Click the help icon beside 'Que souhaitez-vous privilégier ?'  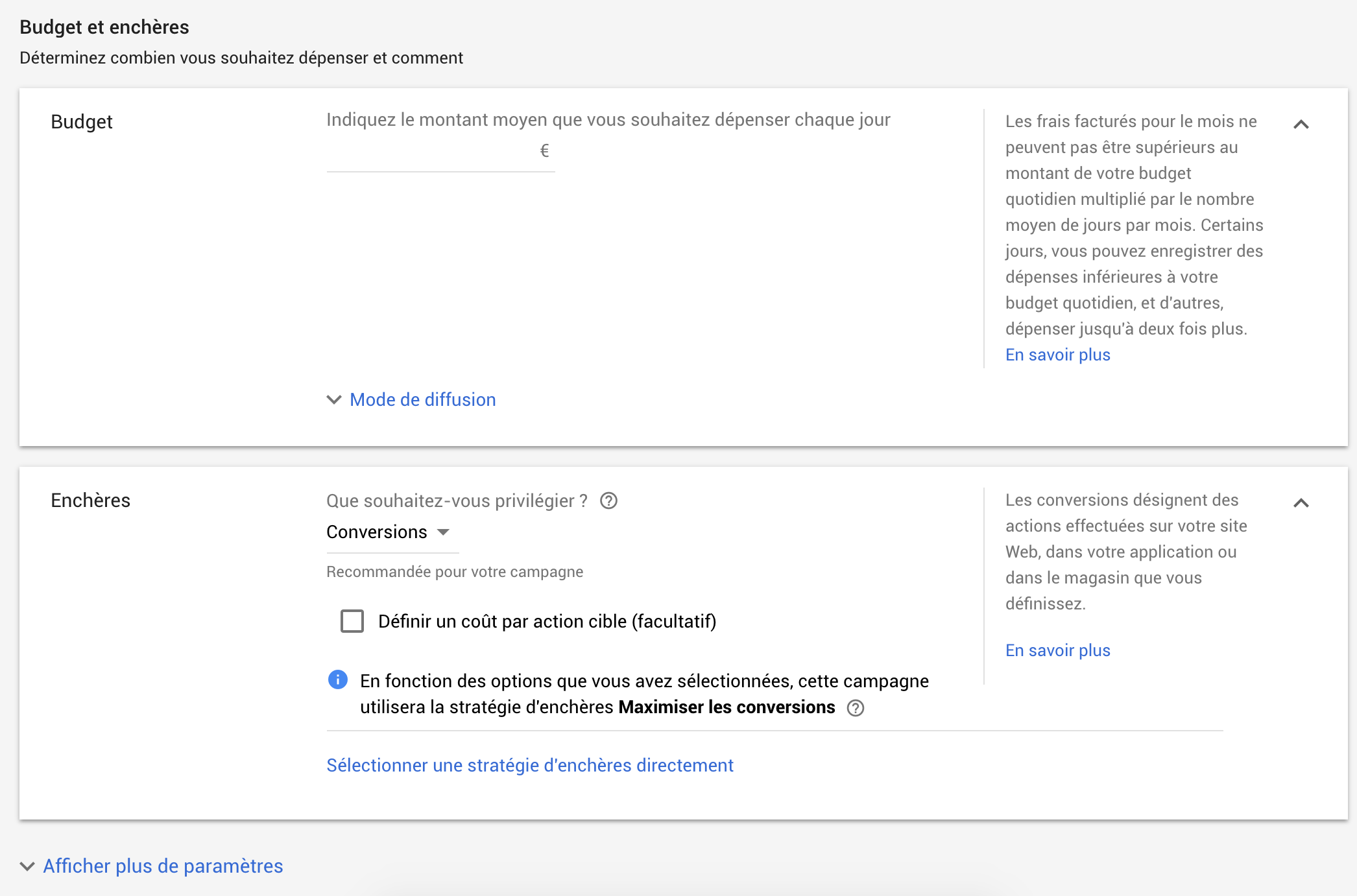(x=608, y=501)
